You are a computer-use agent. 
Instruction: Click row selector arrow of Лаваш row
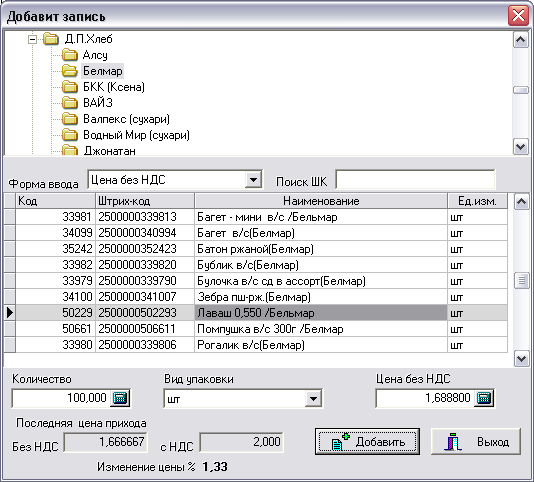coord(10,313)
